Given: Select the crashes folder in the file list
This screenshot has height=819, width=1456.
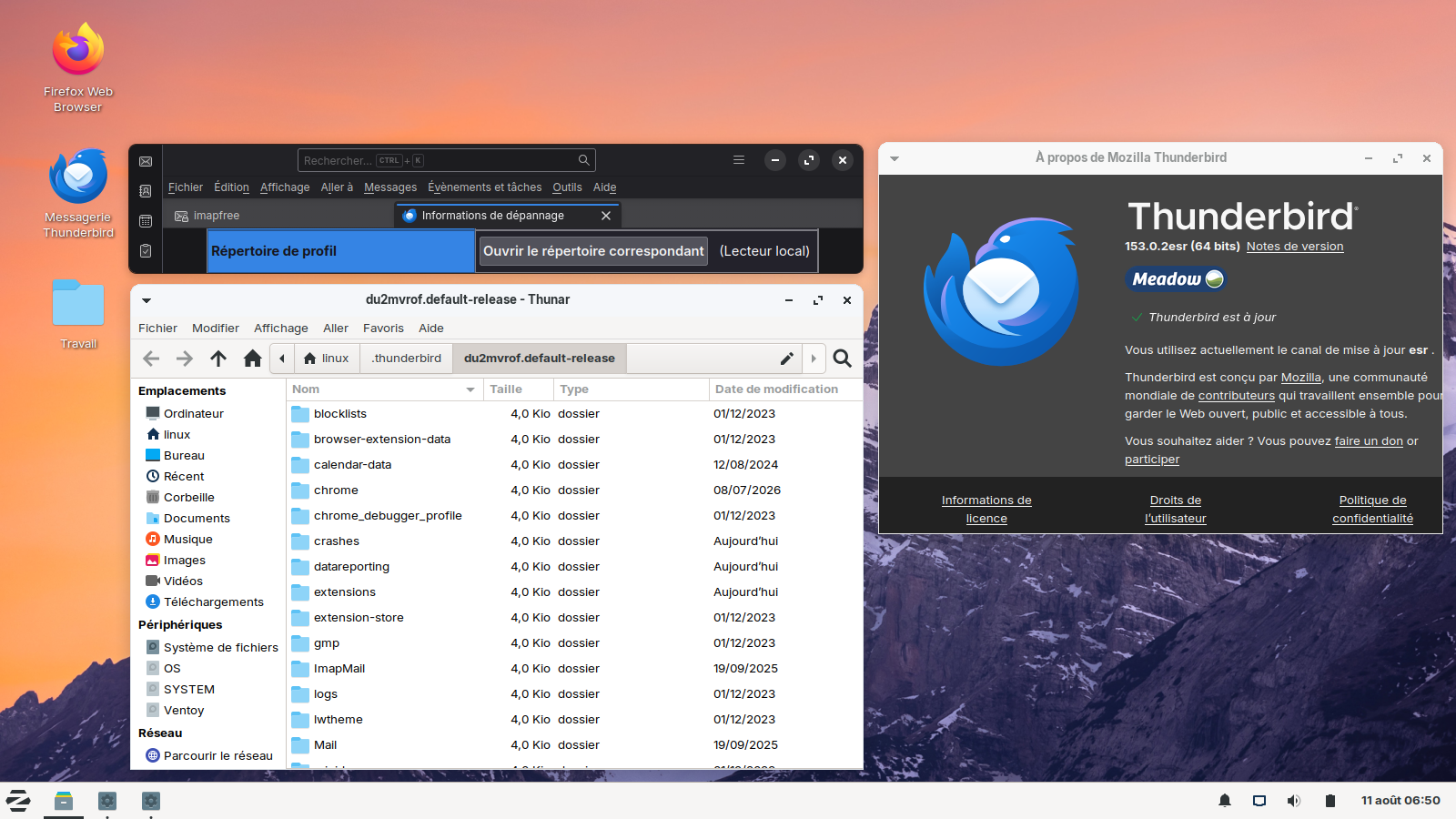Looking at the screenshot, I should [x=574, y=541].
